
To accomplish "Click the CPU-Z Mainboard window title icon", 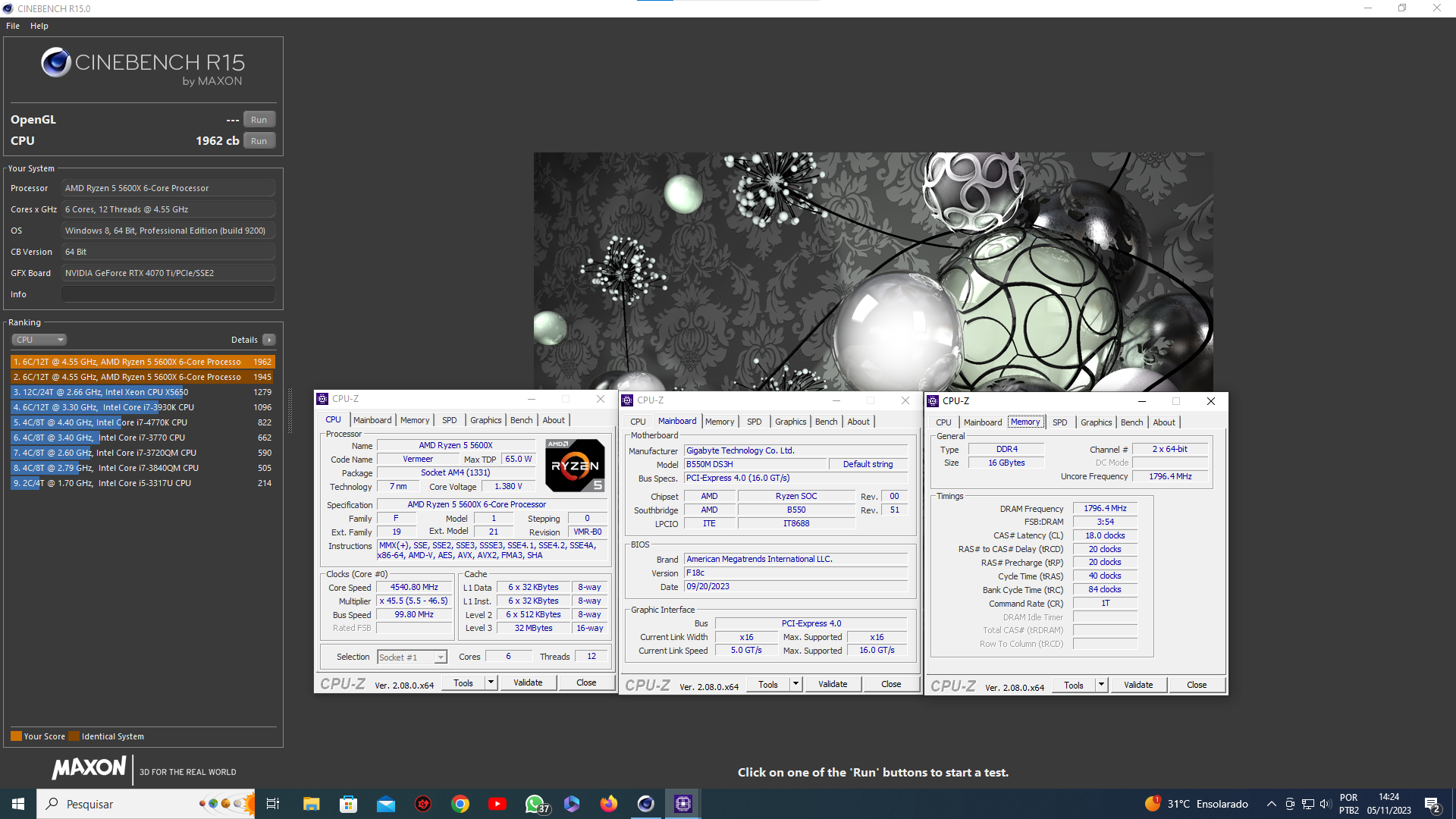I will click(627, 400).
